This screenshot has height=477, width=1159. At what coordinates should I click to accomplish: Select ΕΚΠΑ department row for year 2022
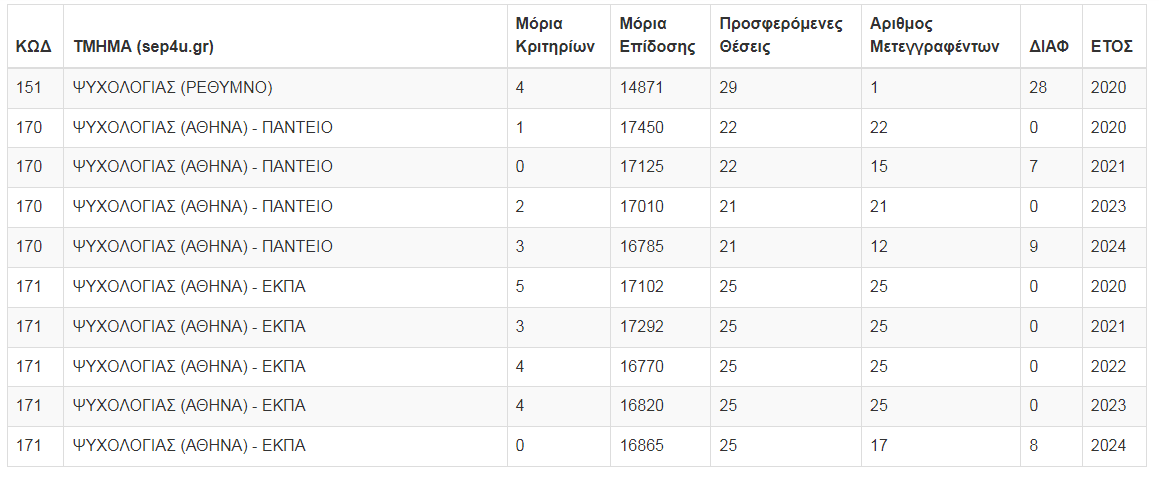point(189,367)
